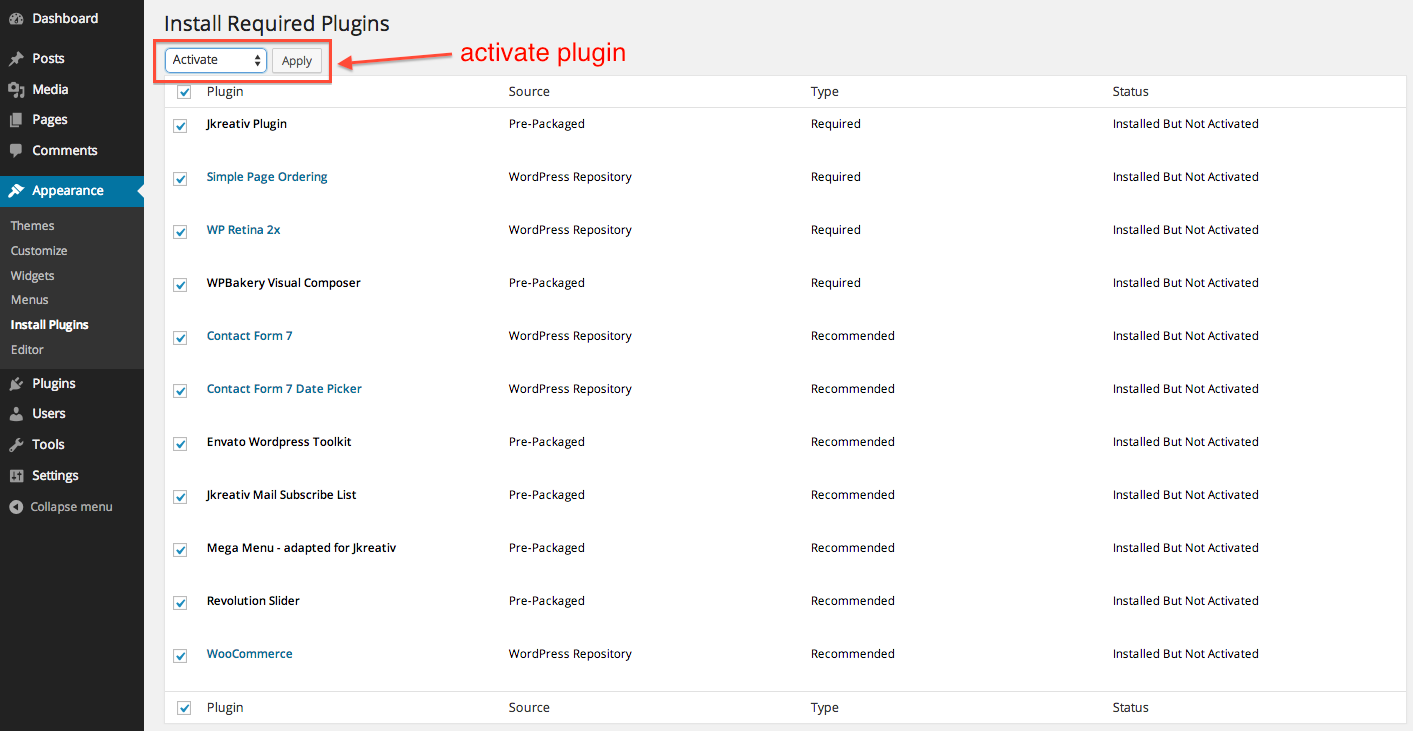The width and height of the screenshot is (1413, 731).
Task: Click the WPBakery Visual Composer name text
Action: click(x=284, y=283)
